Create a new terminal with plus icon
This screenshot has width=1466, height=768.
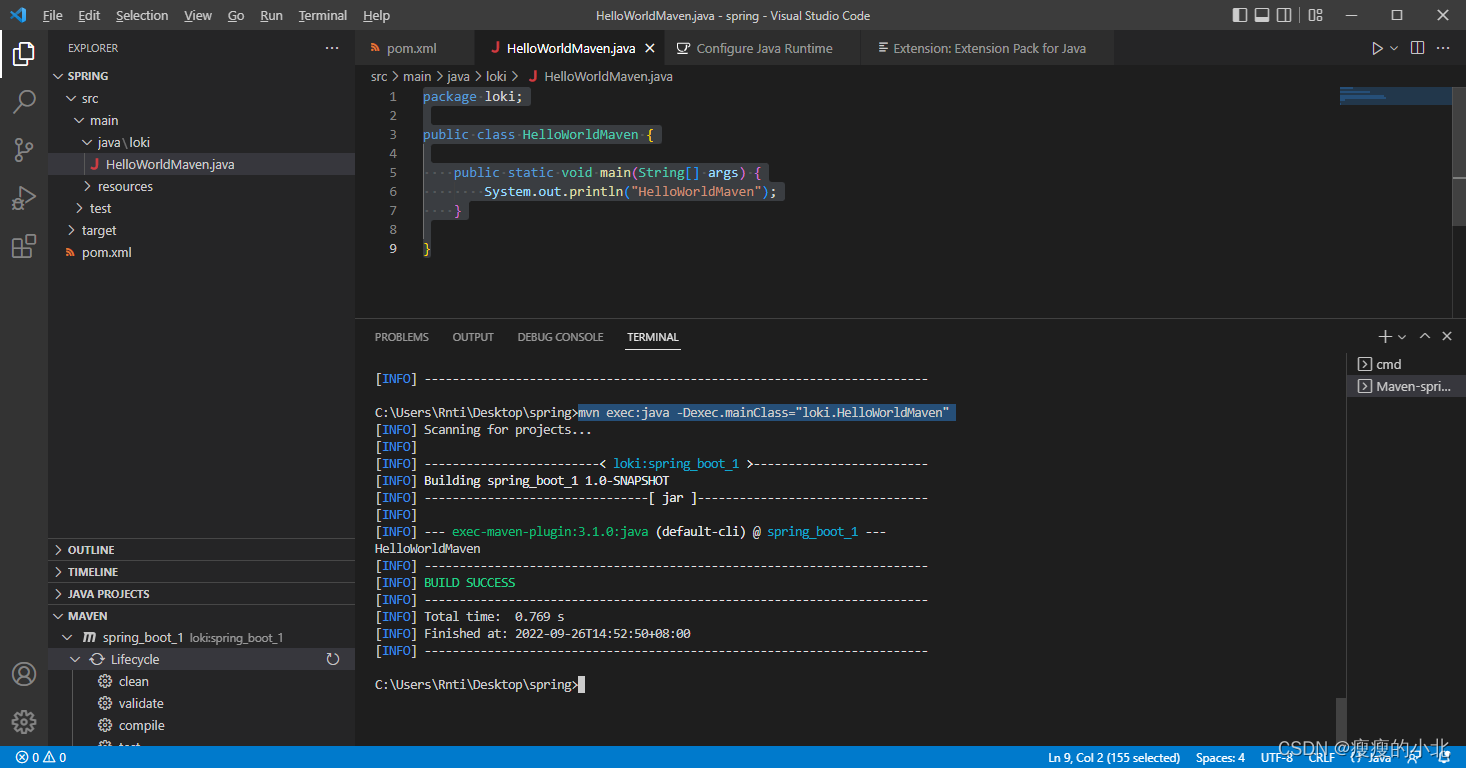pos(1385,337)
